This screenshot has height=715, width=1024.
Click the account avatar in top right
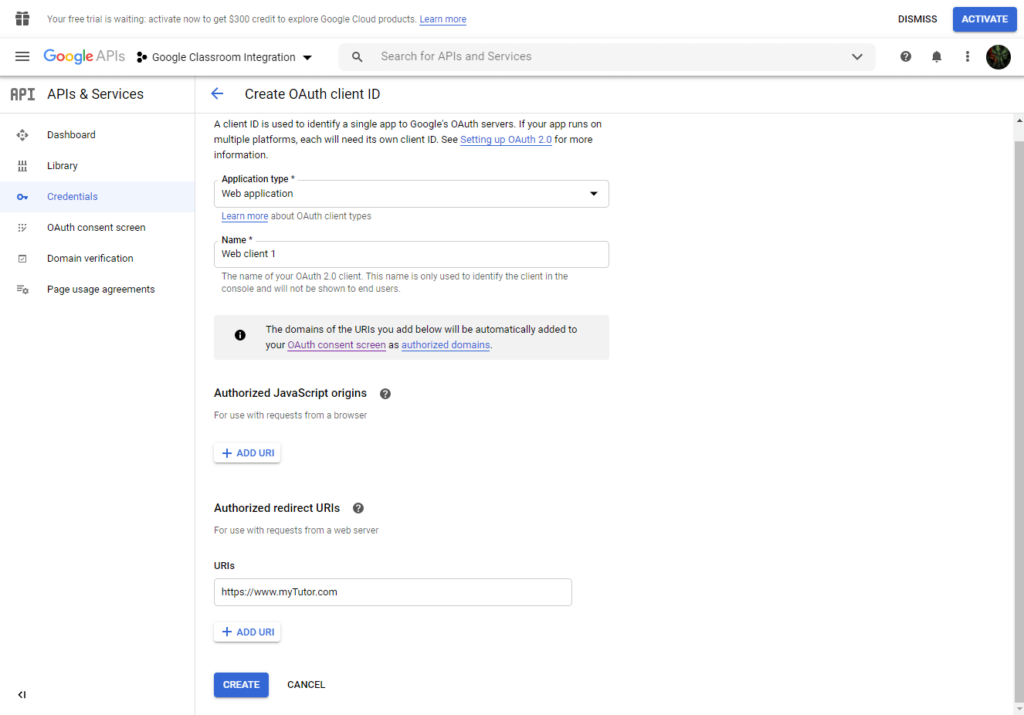pyautogui.click(x=998, y=57)
